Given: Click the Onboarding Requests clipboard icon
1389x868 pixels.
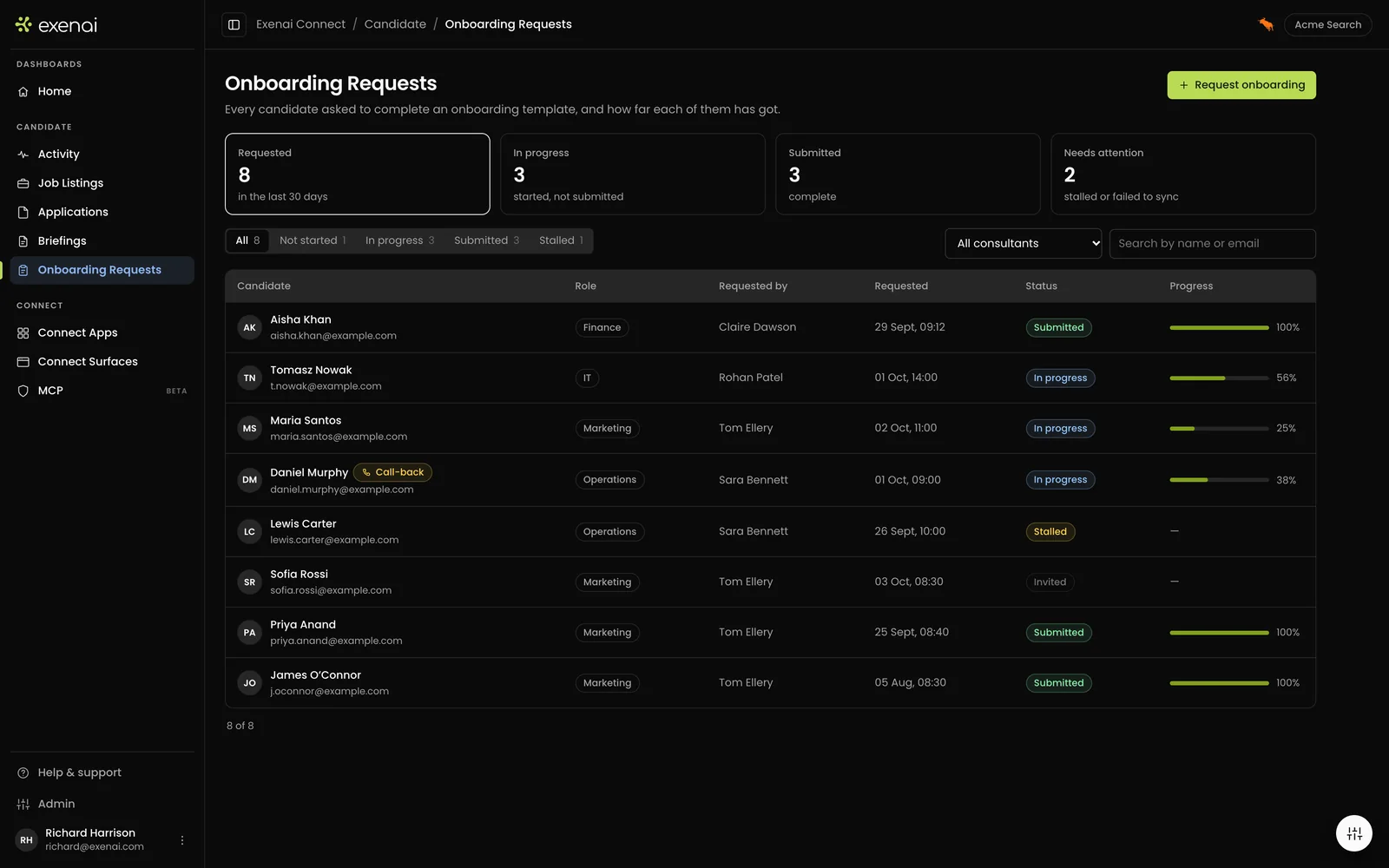Looking at the screenshot, I should (x=23, y=270).
